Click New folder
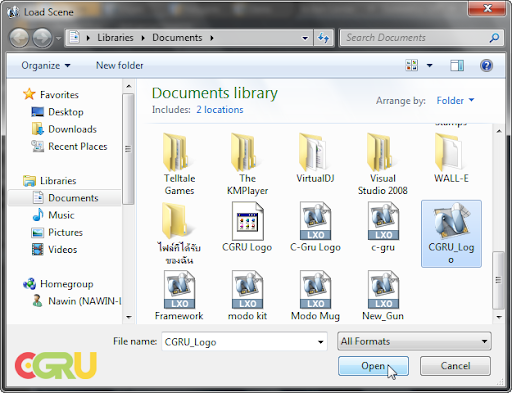 (120, 65)
